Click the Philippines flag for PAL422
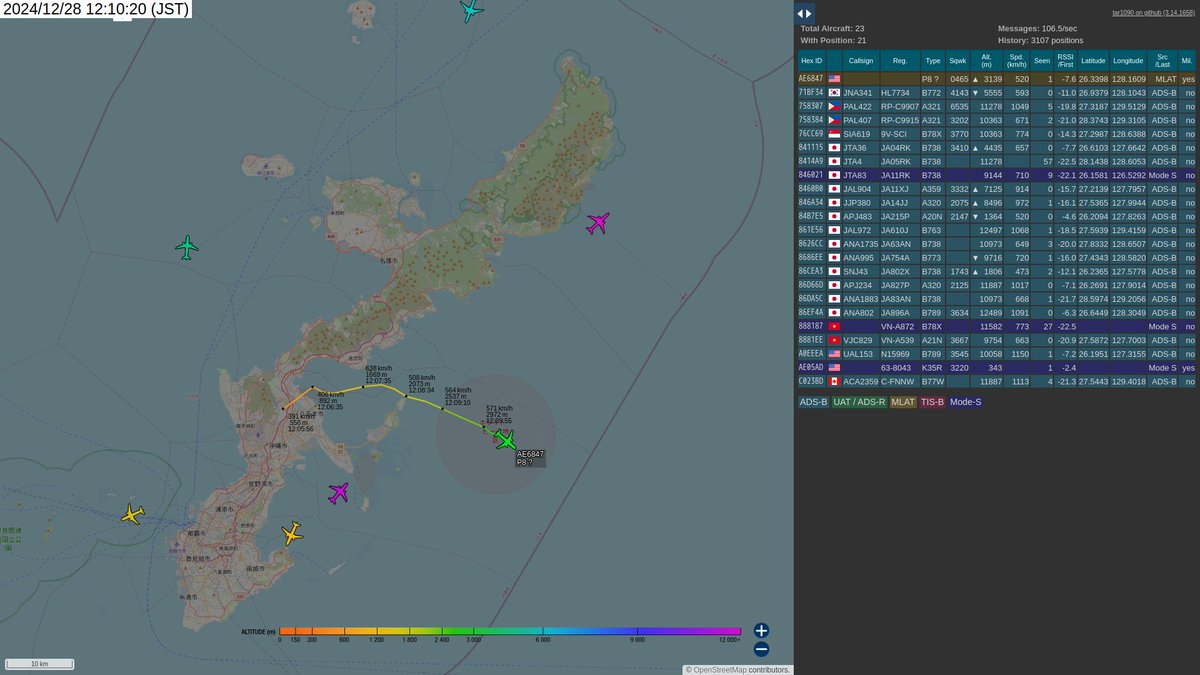Screen dimensions: 1200x675 click(834, 106)
